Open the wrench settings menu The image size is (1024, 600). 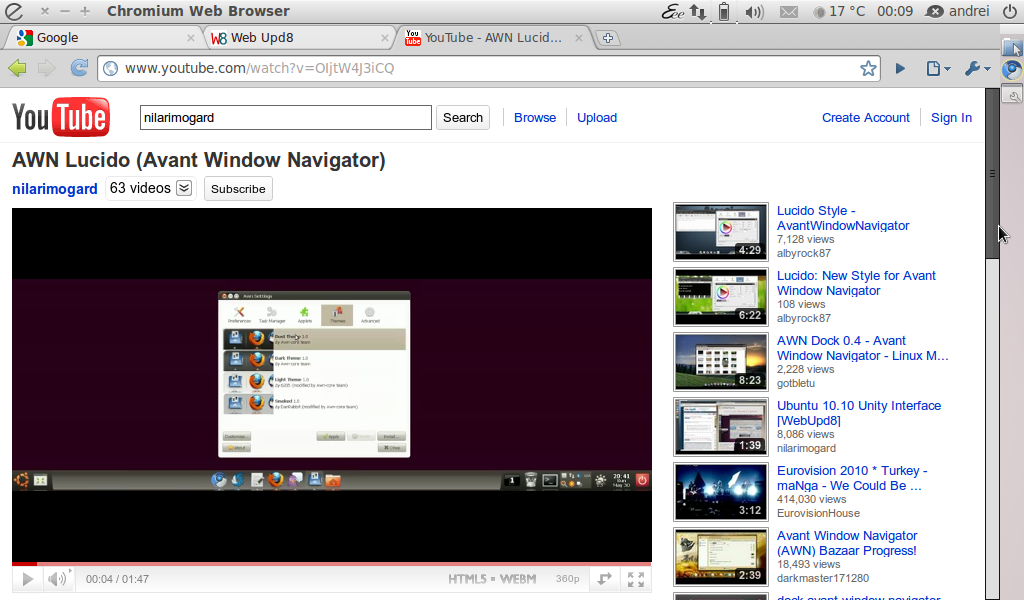coord(978,68)
